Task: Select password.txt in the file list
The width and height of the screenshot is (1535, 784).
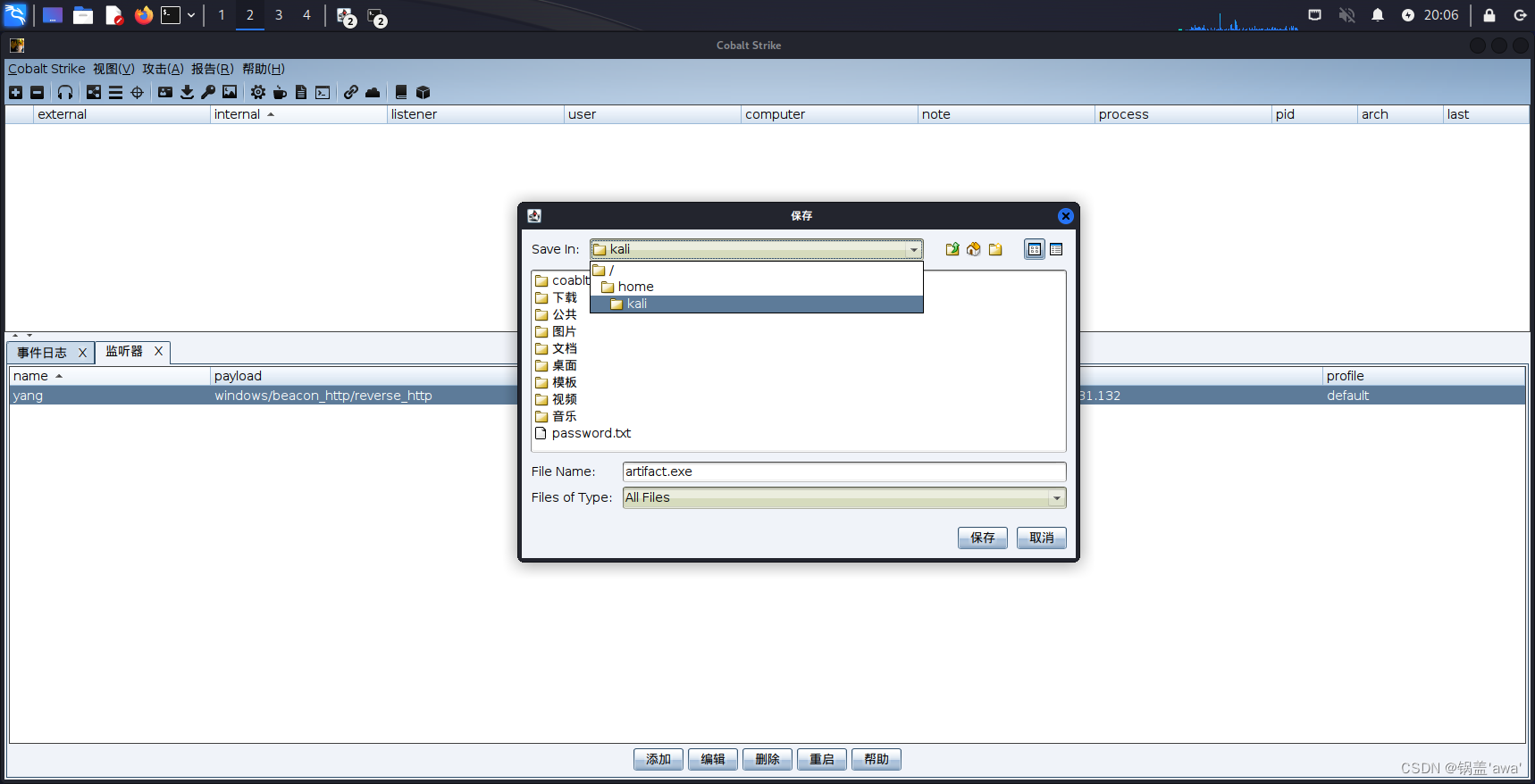Action: click(x=583, y=433)
